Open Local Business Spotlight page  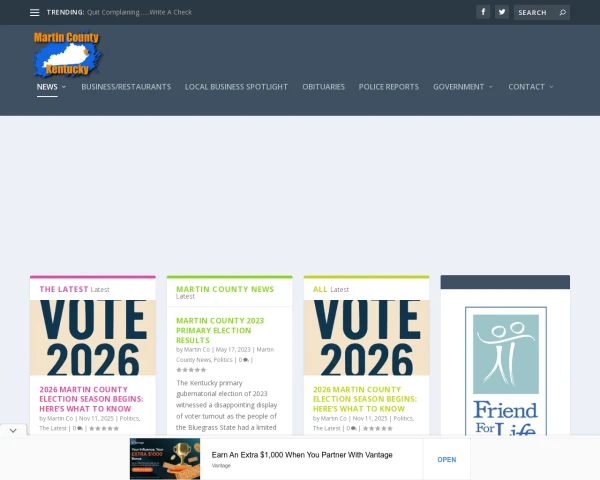coord(236,87)
